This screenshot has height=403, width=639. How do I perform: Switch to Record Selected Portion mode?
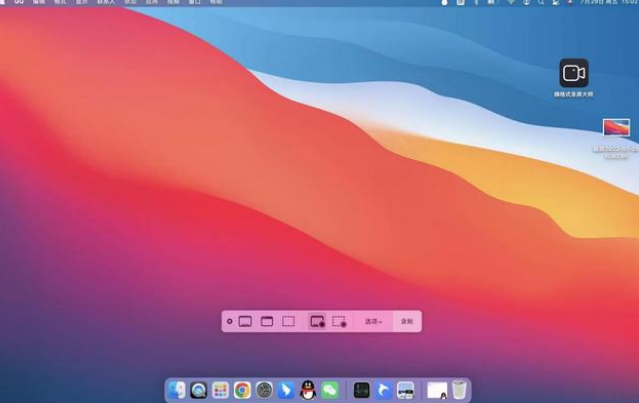click(x=339, y=321)
